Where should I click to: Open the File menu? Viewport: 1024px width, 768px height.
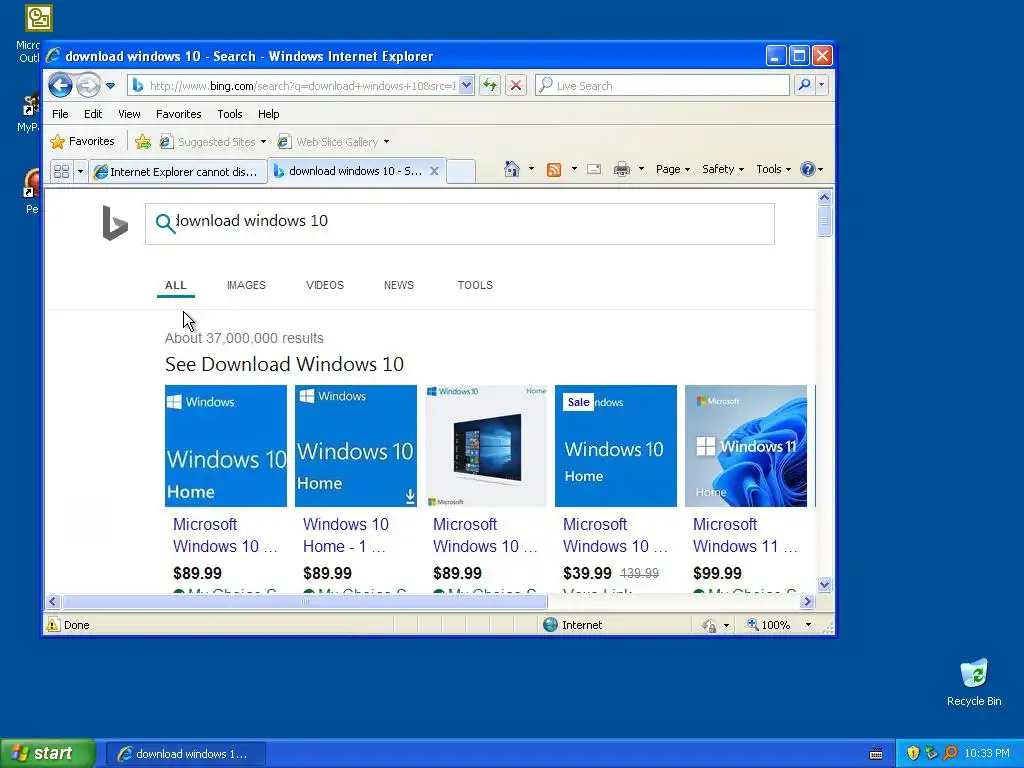coord(60,114)
